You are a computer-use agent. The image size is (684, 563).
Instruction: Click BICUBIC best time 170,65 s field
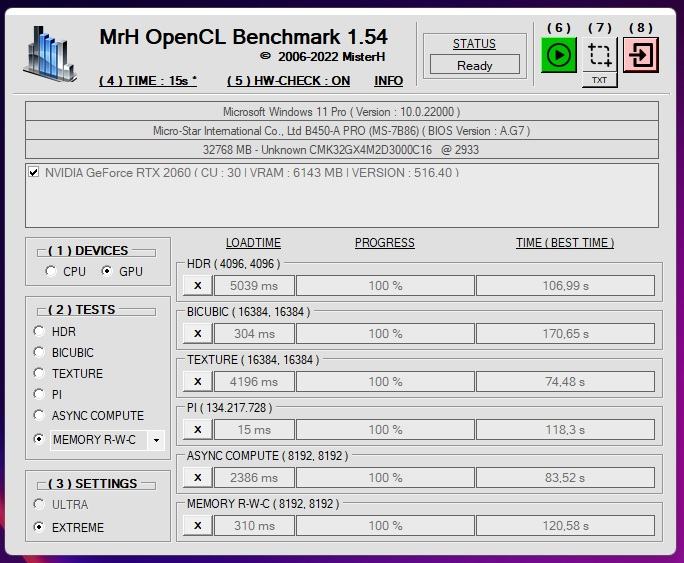coord(565,334)
